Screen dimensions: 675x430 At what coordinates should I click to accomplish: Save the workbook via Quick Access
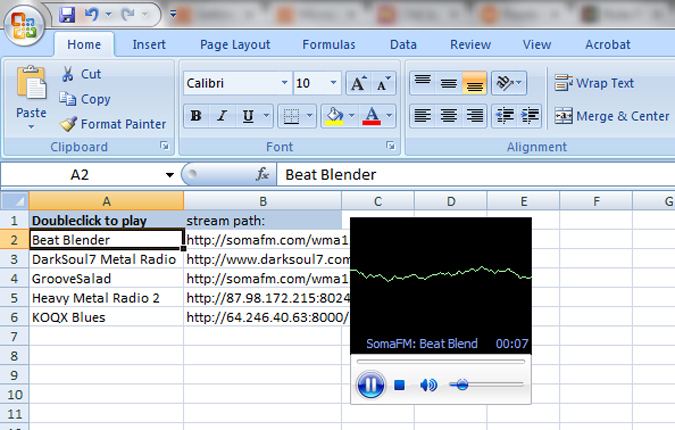(x=68, y=15)
